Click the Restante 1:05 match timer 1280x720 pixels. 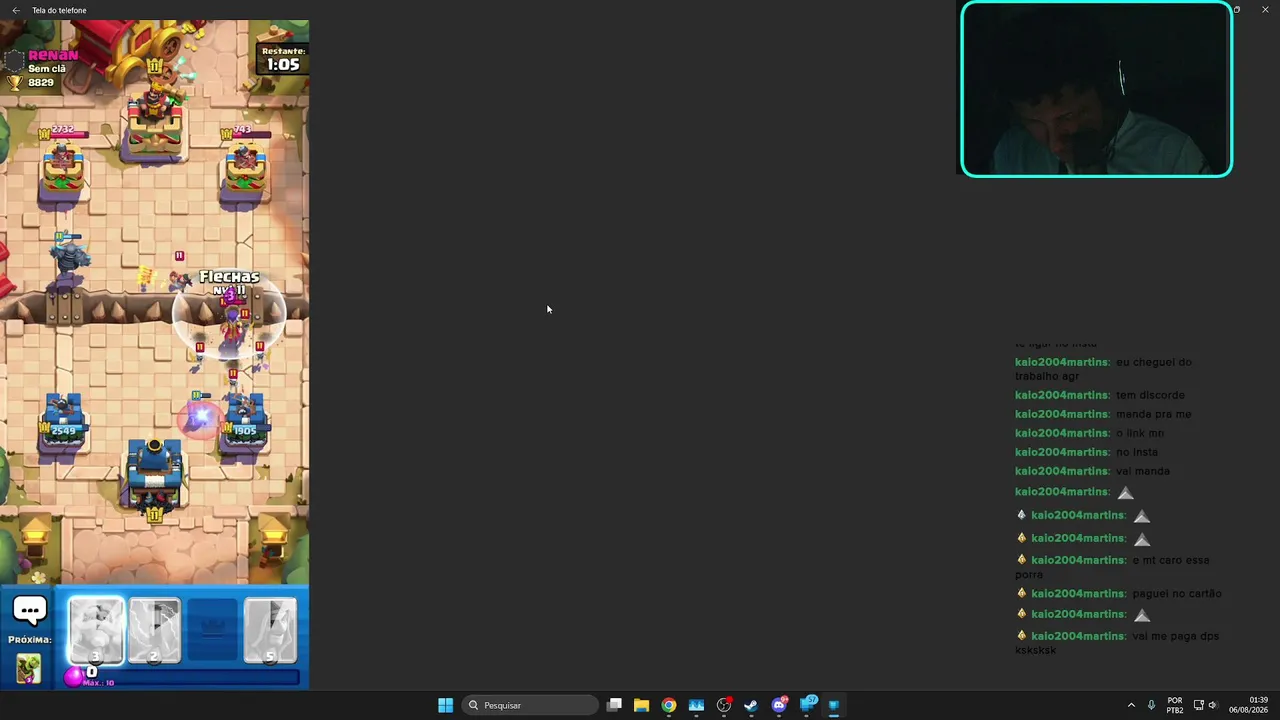[x=283, y=59]
